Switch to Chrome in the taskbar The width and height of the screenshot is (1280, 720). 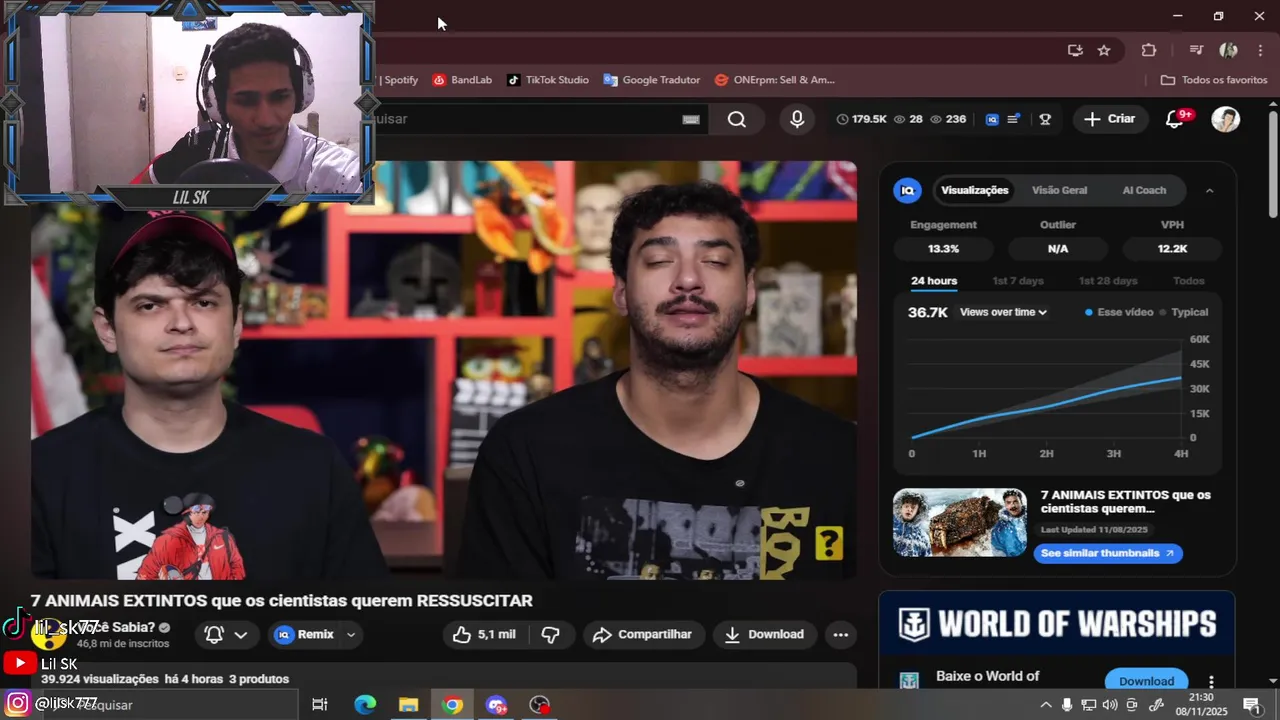tap(452, 705)
